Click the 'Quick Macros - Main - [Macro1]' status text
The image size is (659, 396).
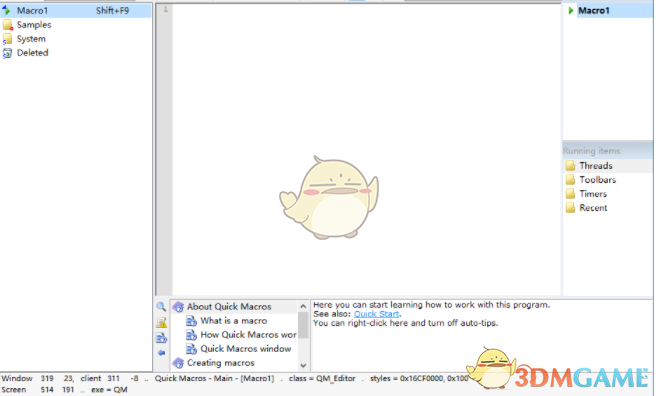coord(214,379)
